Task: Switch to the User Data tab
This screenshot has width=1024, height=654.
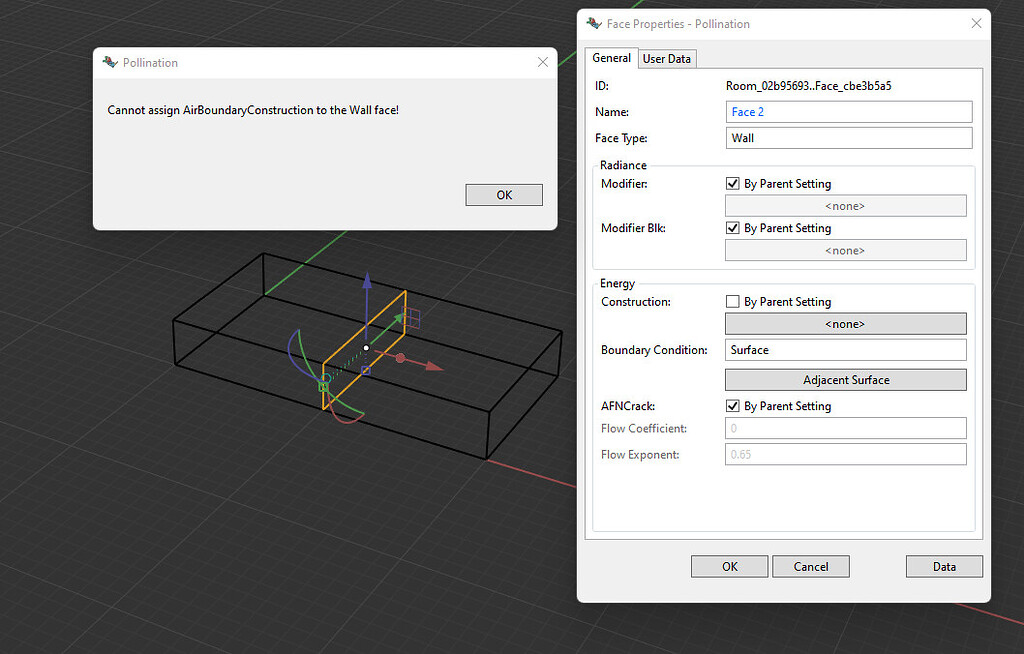Action: click(666, 58)
